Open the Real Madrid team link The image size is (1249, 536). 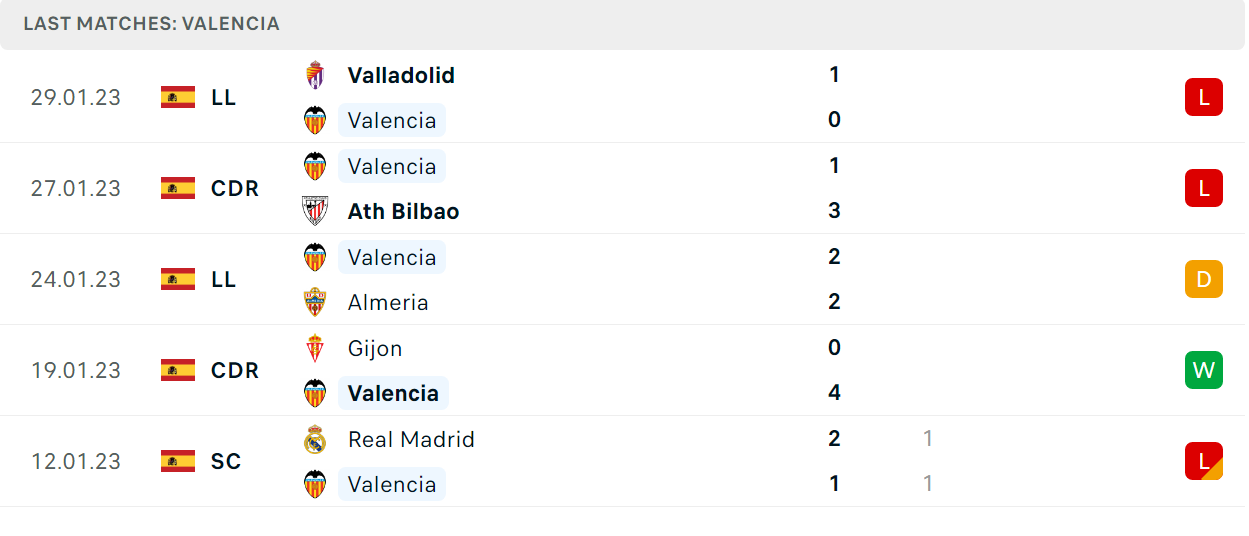pos(411,439)
